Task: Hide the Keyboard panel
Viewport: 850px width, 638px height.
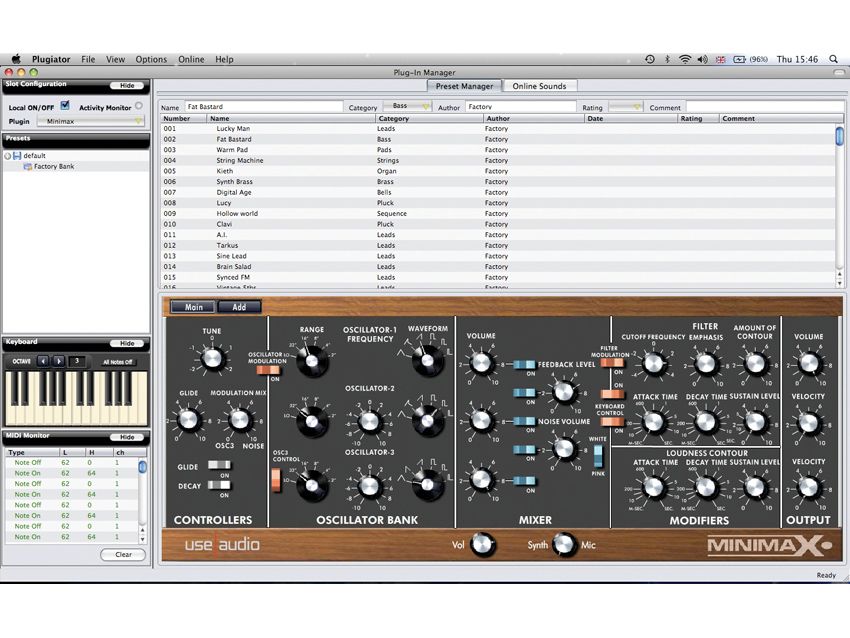Action: [127, 343]
